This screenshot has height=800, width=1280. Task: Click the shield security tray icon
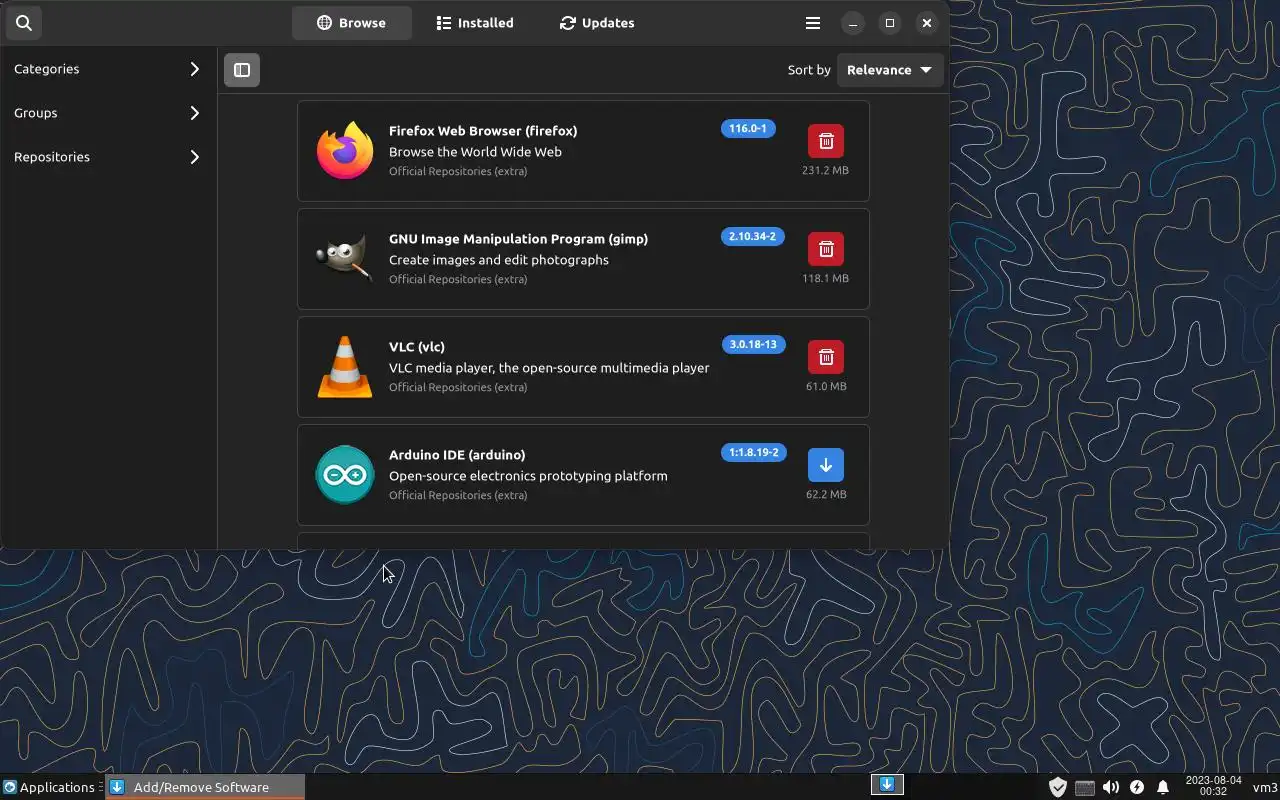click(1057, 787)
